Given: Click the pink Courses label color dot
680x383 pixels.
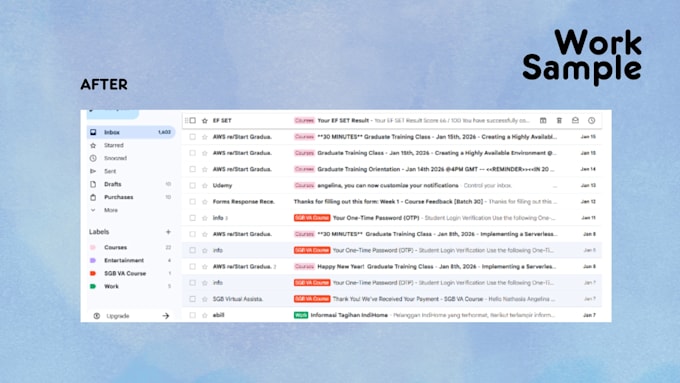Looking at the screenshot, I should pyautogui.click(x=92, y=248).
